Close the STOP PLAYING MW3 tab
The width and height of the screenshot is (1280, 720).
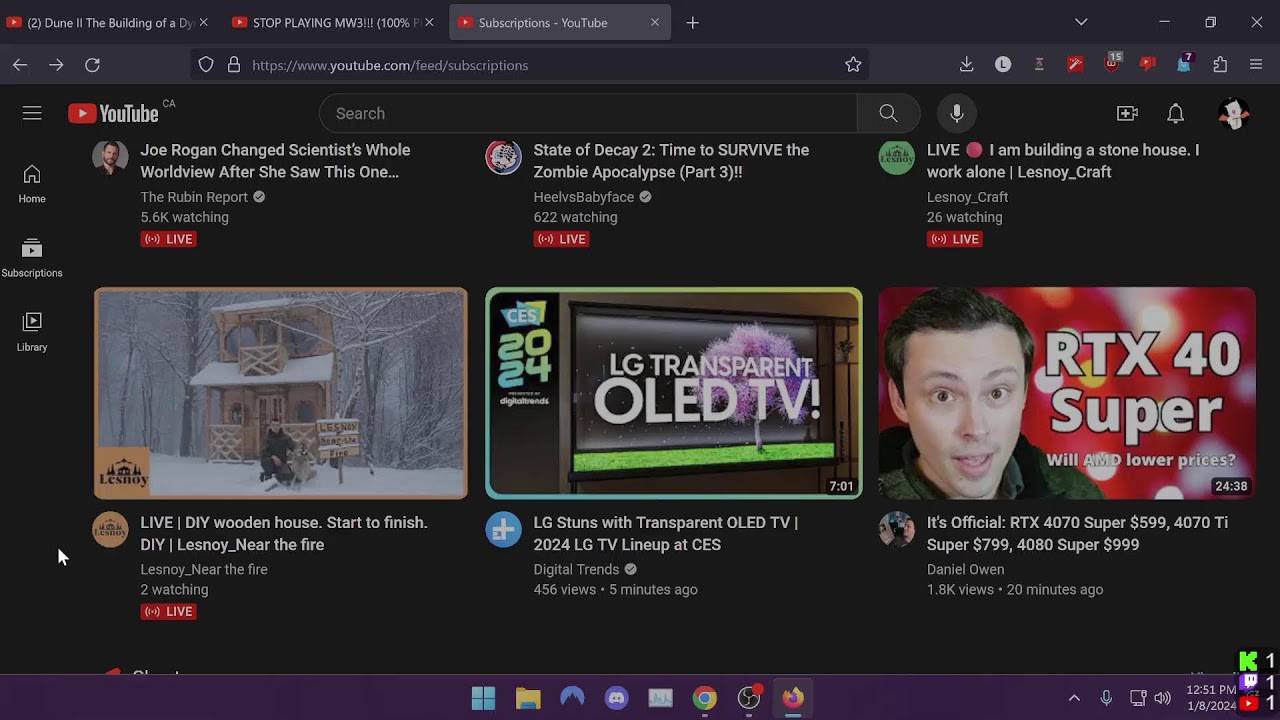click(429, 23)
